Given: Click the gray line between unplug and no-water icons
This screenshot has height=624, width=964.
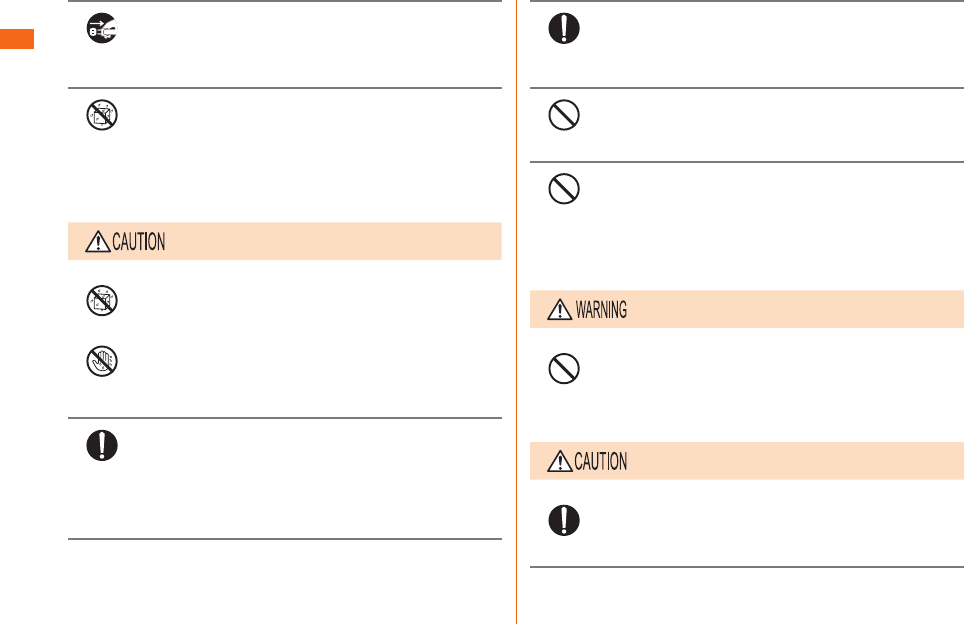Looking at the screenshot, I should coord(285,88).
